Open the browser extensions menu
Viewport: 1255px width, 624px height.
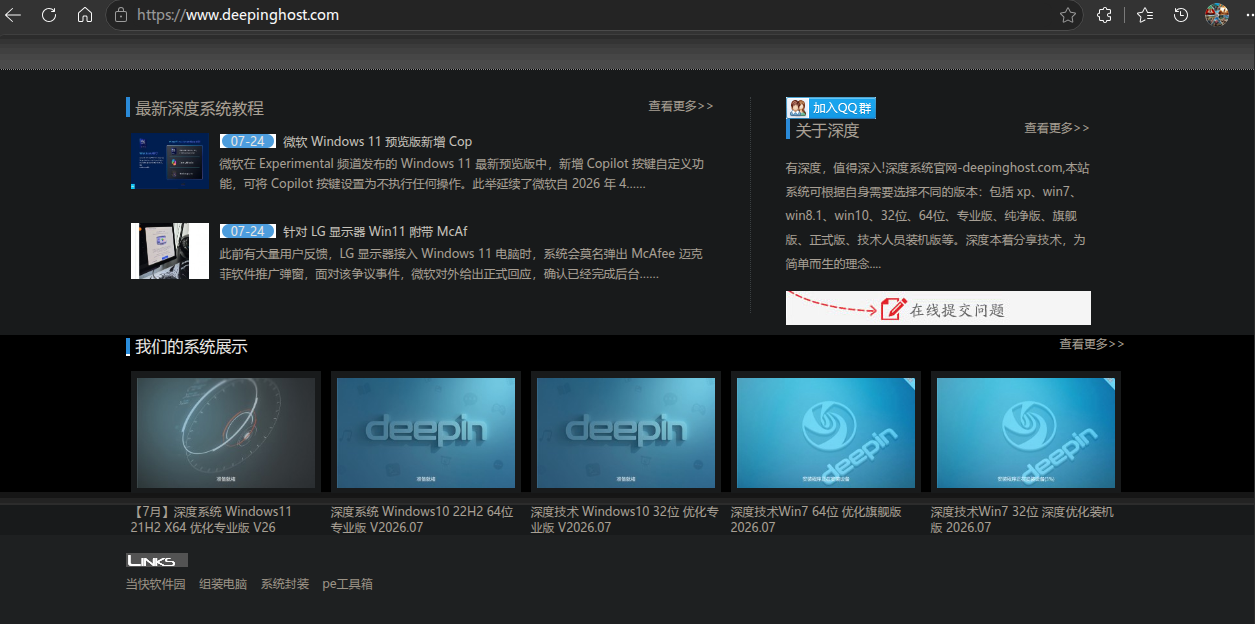(1105, 15)
